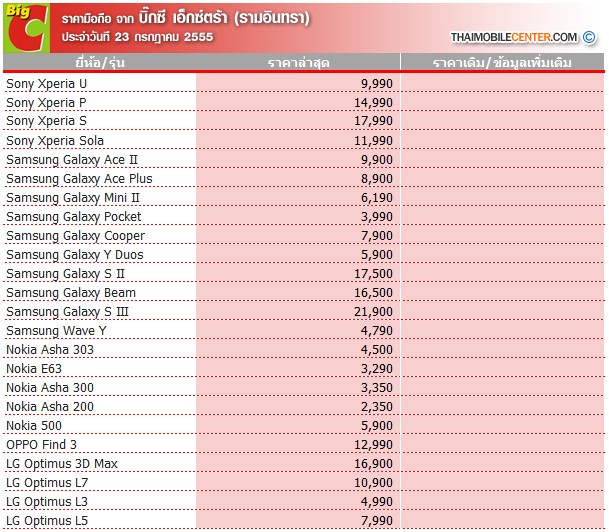Click the 7,990 price for Optimus L5

tap(377, 521)
